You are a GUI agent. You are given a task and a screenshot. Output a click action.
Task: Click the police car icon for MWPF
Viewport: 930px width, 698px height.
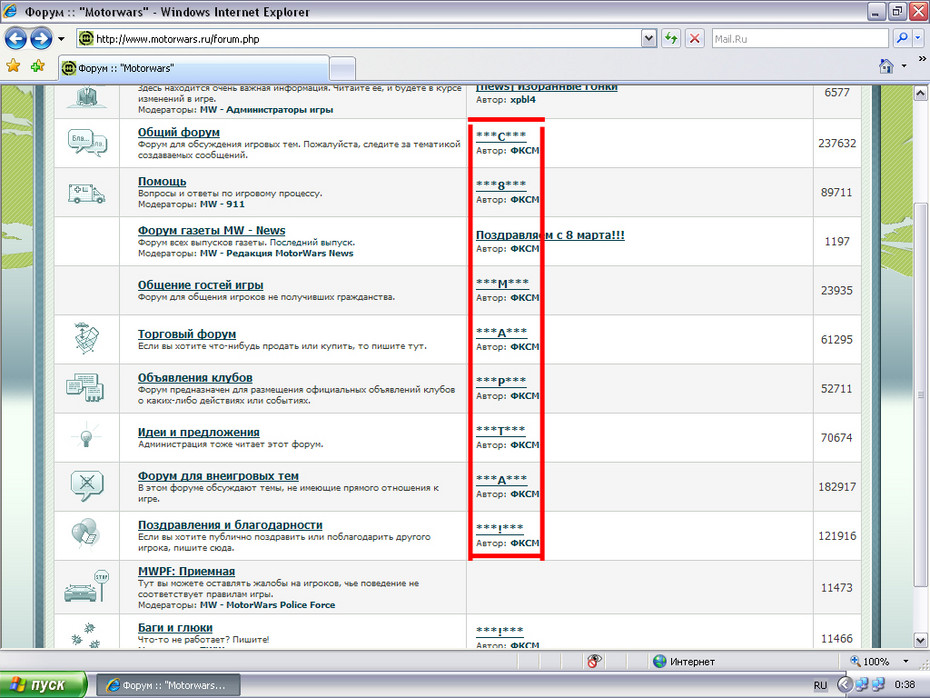87,587
